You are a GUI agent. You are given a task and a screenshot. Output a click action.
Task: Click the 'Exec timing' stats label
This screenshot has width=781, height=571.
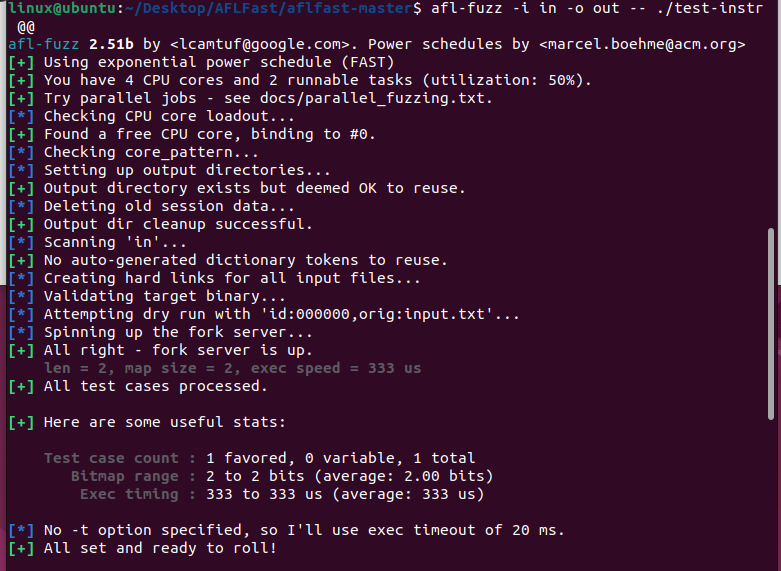click(129, 494)
